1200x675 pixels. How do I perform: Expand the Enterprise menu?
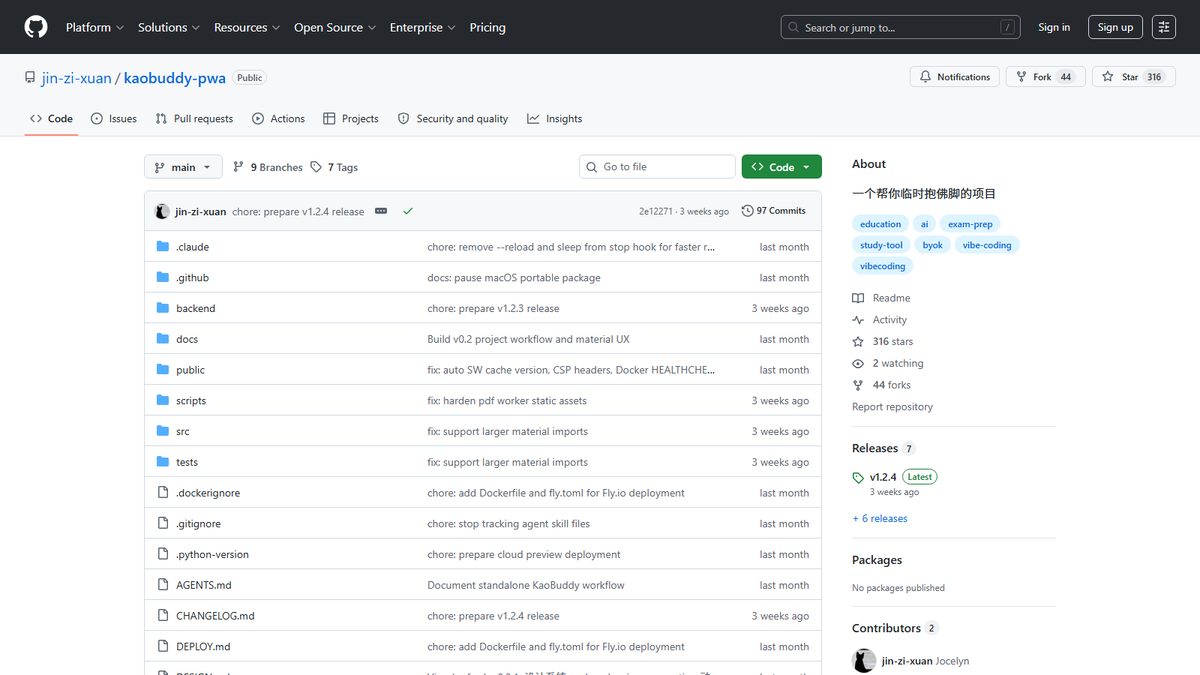coord(423,27)
